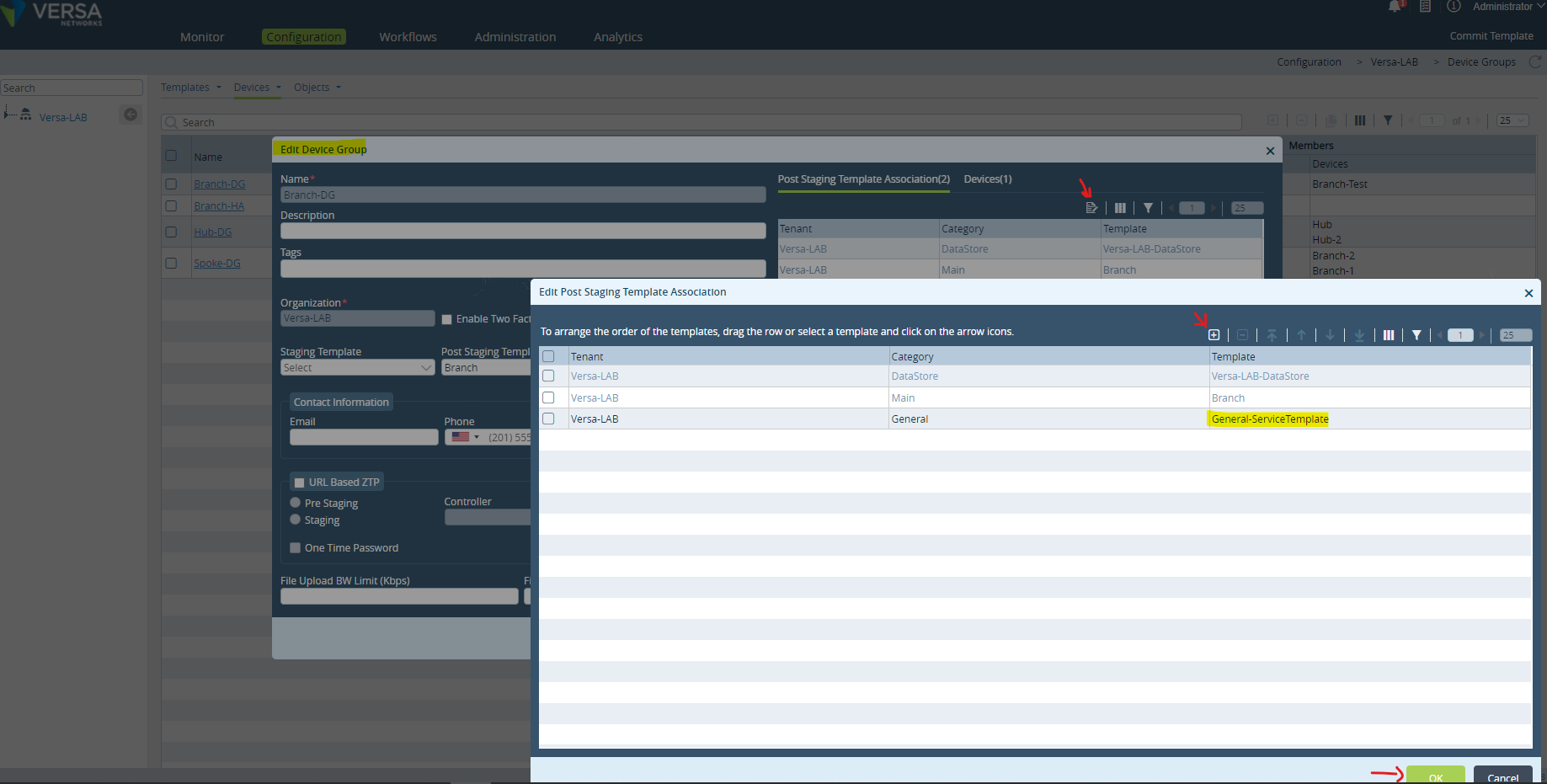
Task: Check the Spoke-DG row checkbox
Action: [x=171, y=263]
